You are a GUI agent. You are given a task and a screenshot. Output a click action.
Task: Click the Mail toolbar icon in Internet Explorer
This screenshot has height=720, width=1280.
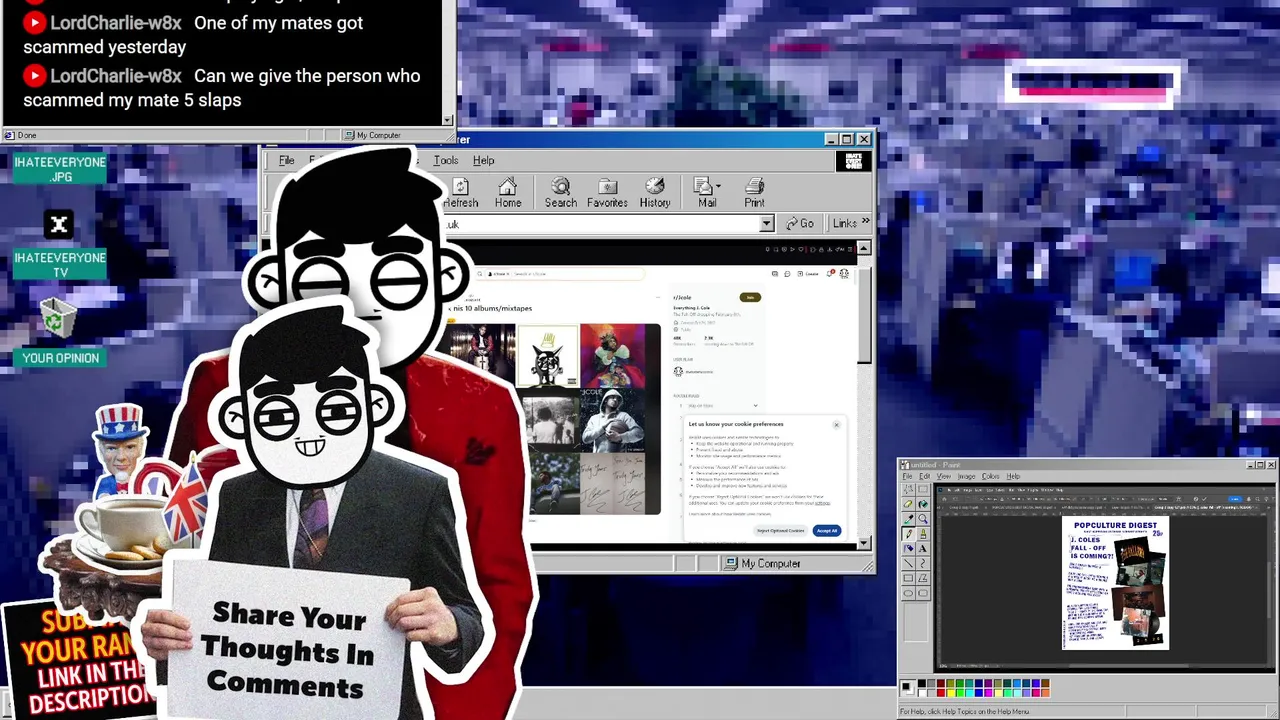[705, 193]
